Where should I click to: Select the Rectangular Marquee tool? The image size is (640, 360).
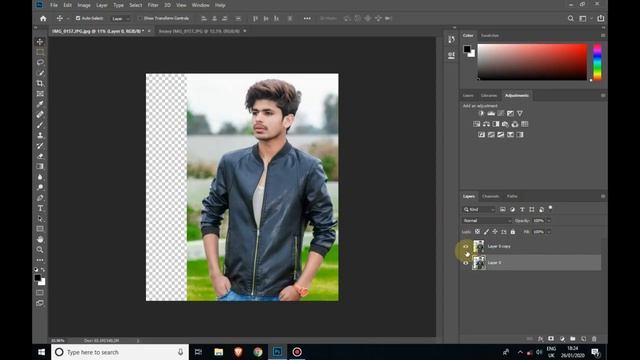coord(40,52)
